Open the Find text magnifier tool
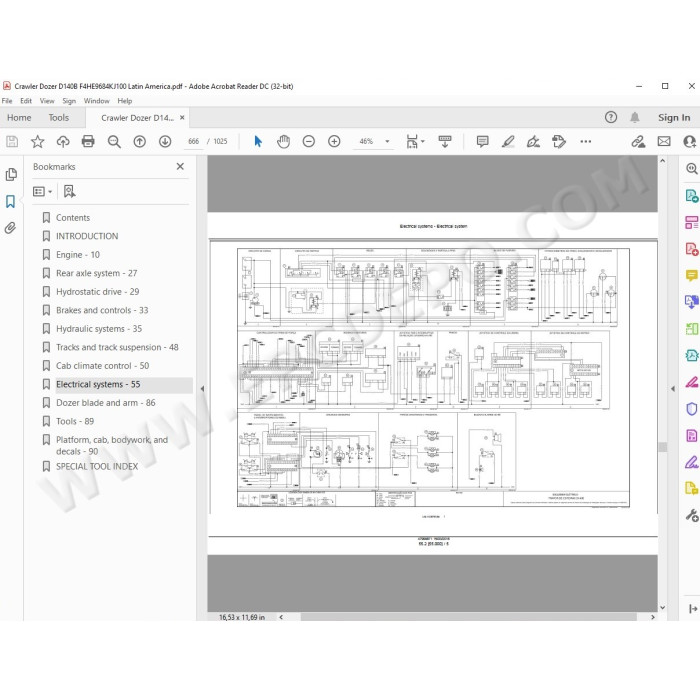 click(x=114, y=142)
